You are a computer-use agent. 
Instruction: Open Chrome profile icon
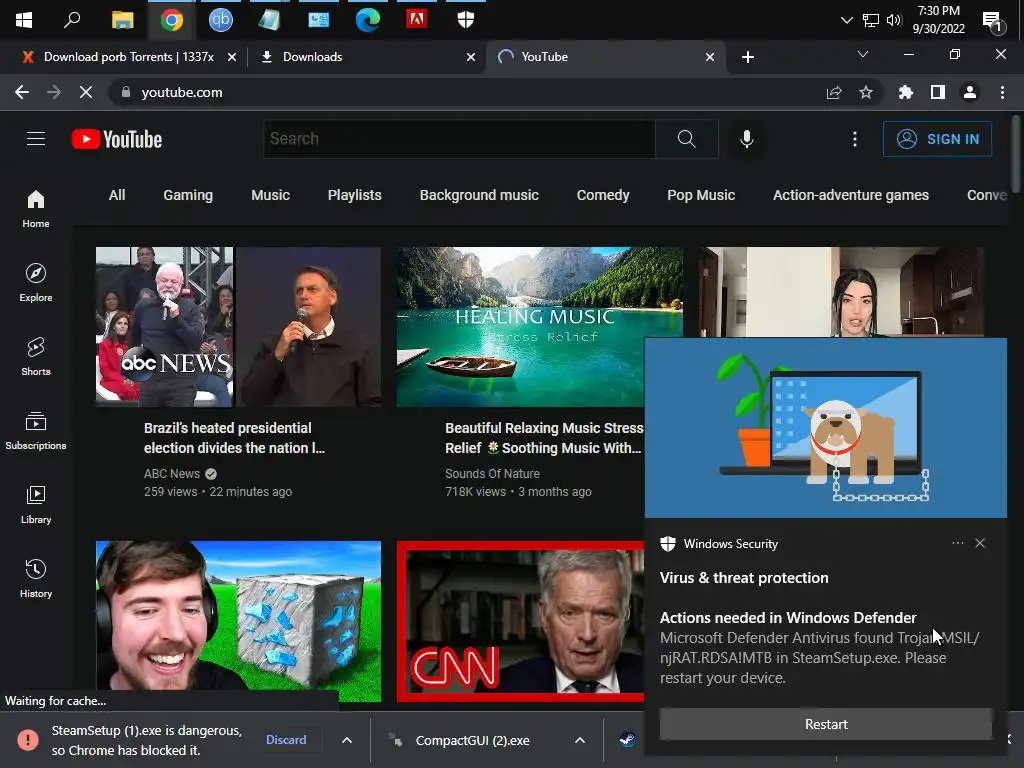pyautogui.click(x=970, y=92)
